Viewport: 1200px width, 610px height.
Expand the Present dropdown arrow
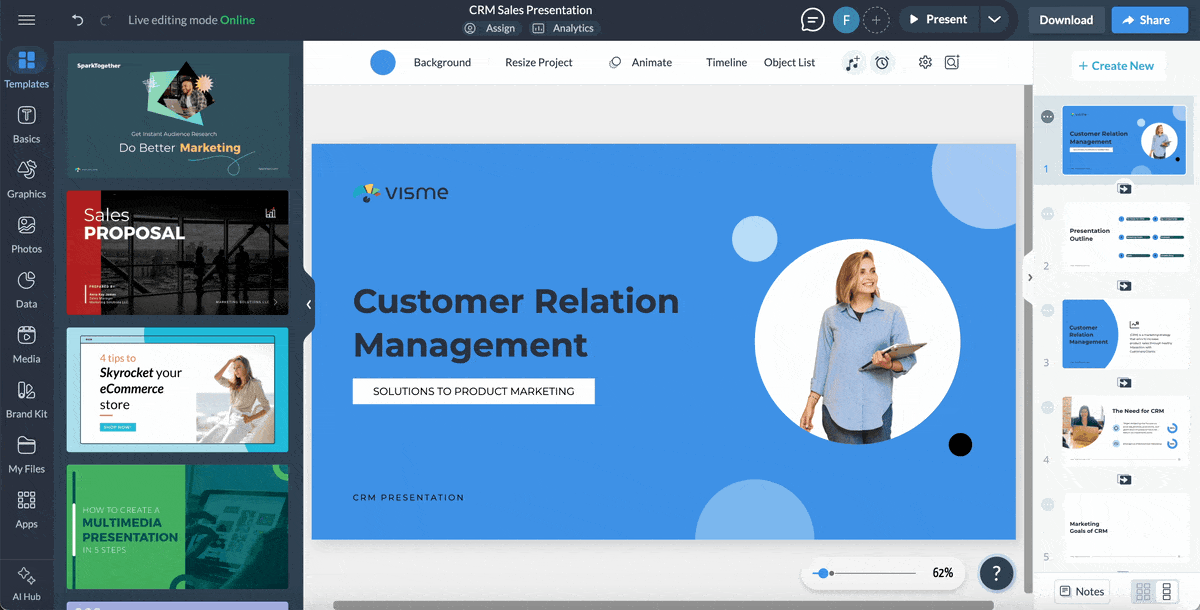pyautogui.click(x=993, y=20)
